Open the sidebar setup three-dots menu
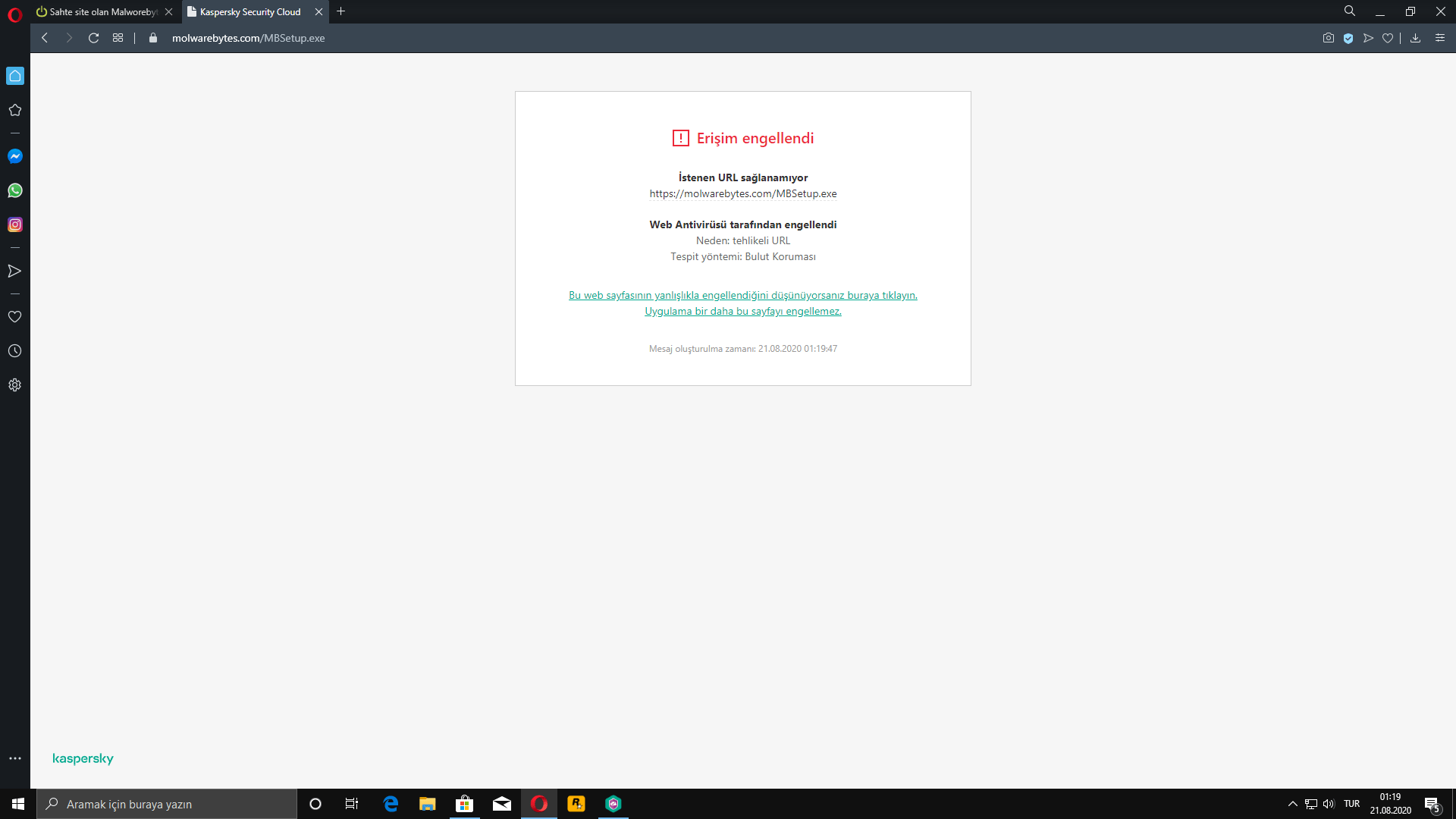 point(15,758)
